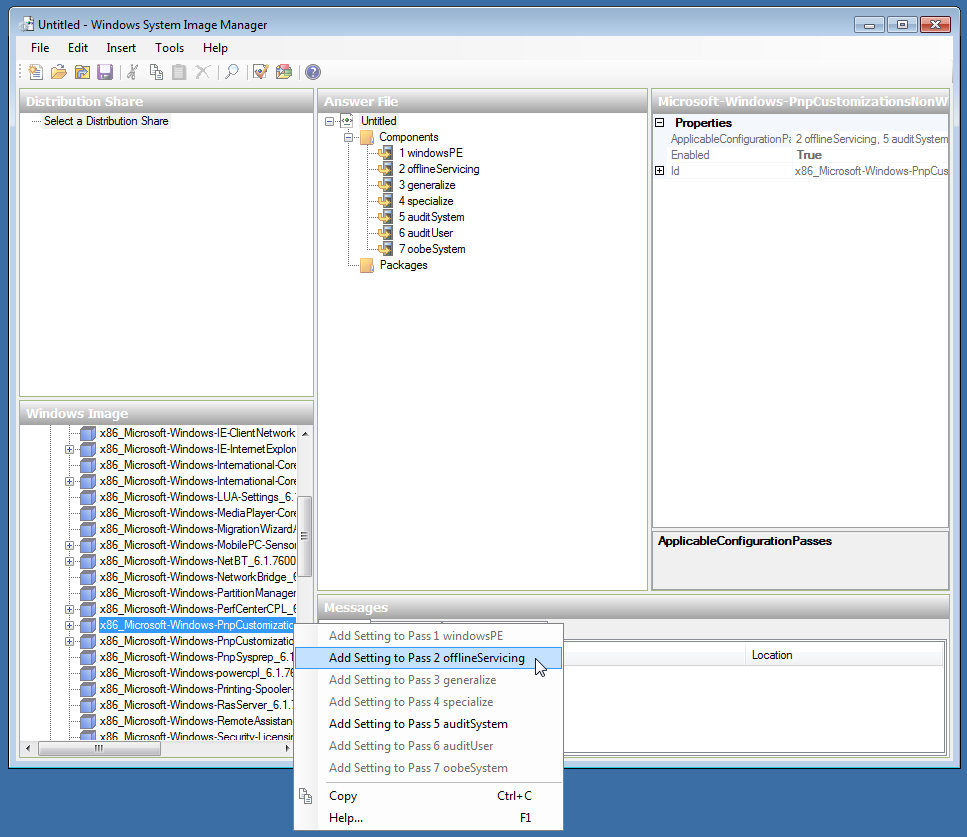967x837 pixels.
Task: Open Find with the magnifier toolbar icon
Action: click(x=232, y=72)
